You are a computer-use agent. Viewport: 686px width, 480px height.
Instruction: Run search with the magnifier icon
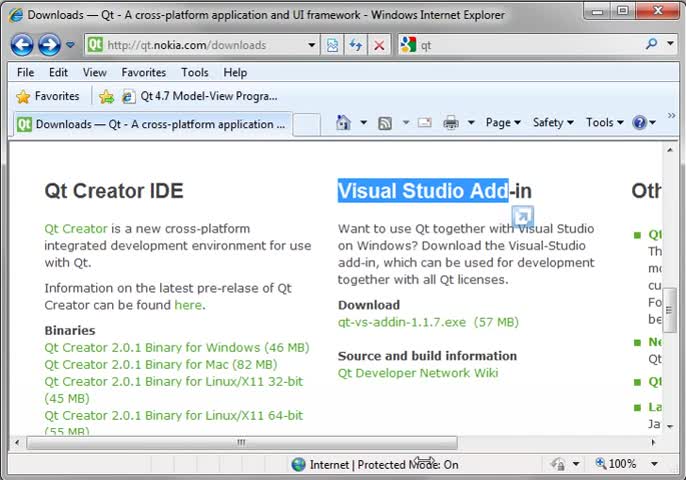click(x=651, y=44)
